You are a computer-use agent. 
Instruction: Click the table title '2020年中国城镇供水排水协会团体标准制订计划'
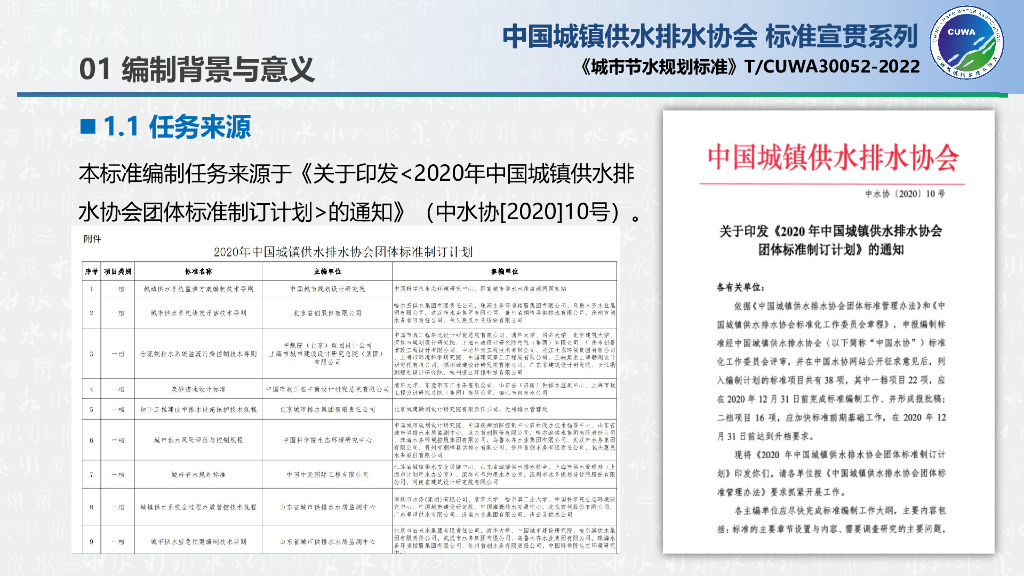[x=343, y=251]
